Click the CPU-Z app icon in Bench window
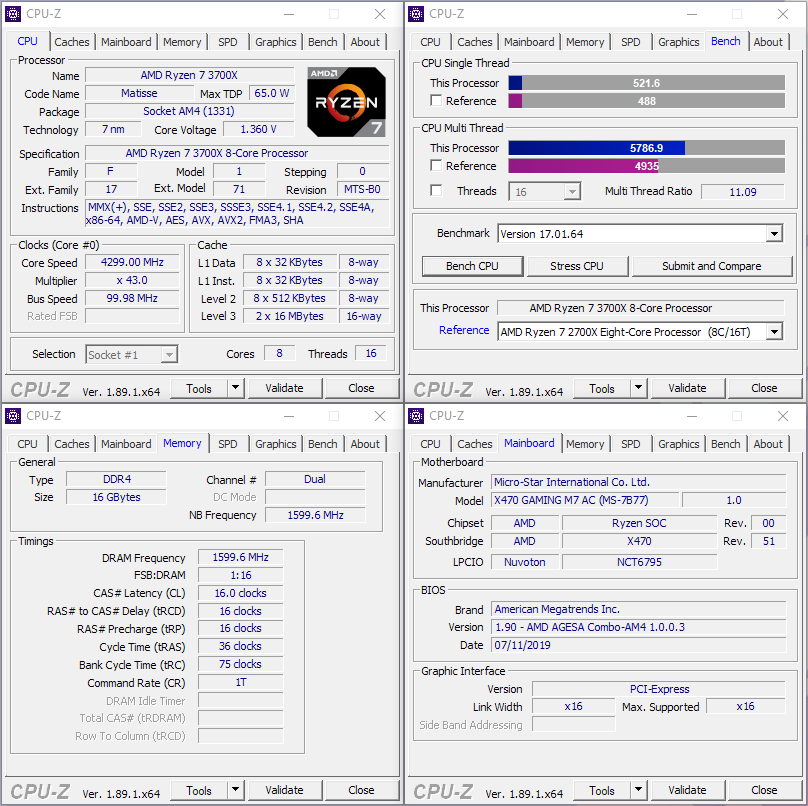The image size is (808, 806). [416, 14]
